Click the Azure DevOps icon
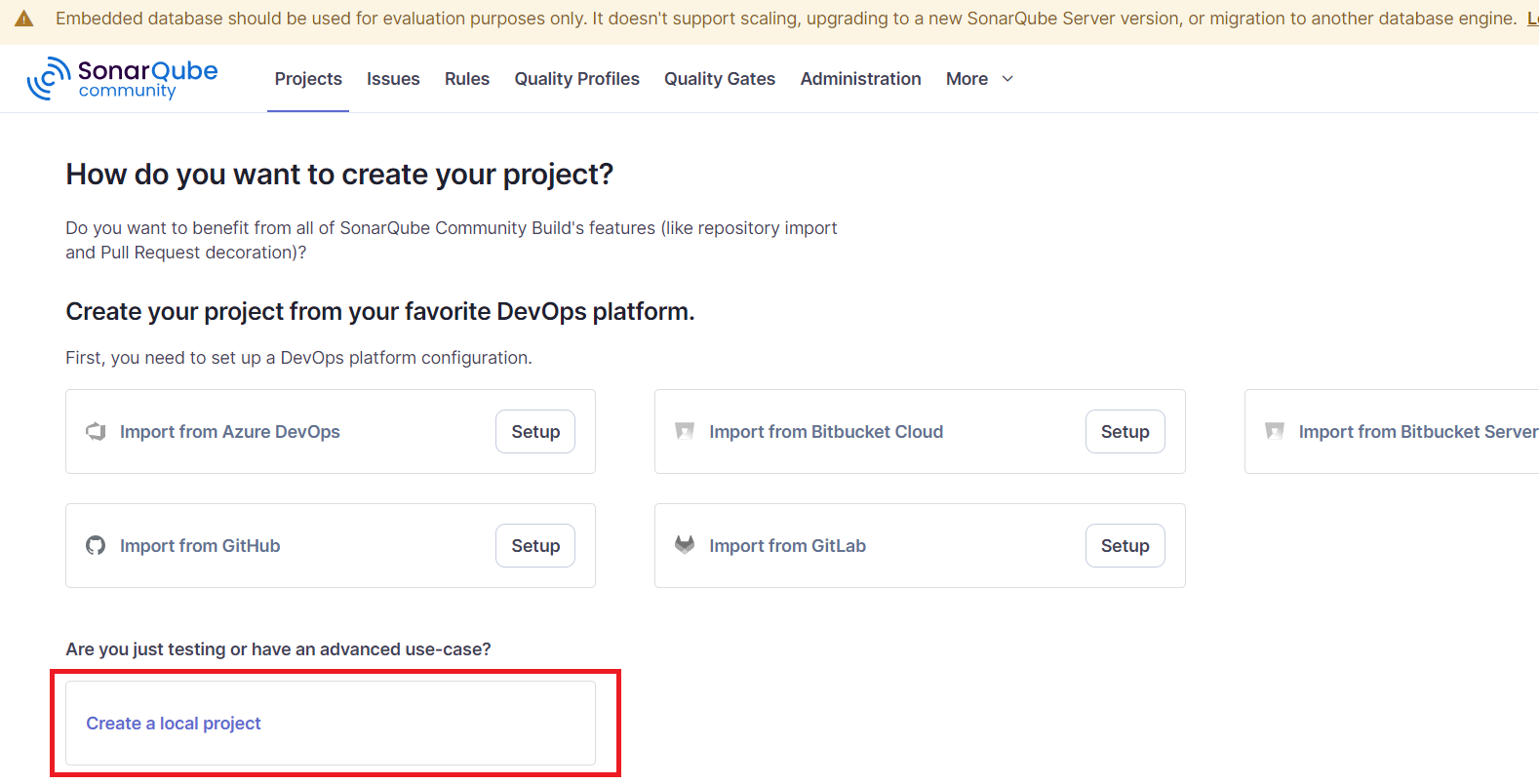Screen dimensions: 1539x784 pyautogui.click(x=96, y=432)
